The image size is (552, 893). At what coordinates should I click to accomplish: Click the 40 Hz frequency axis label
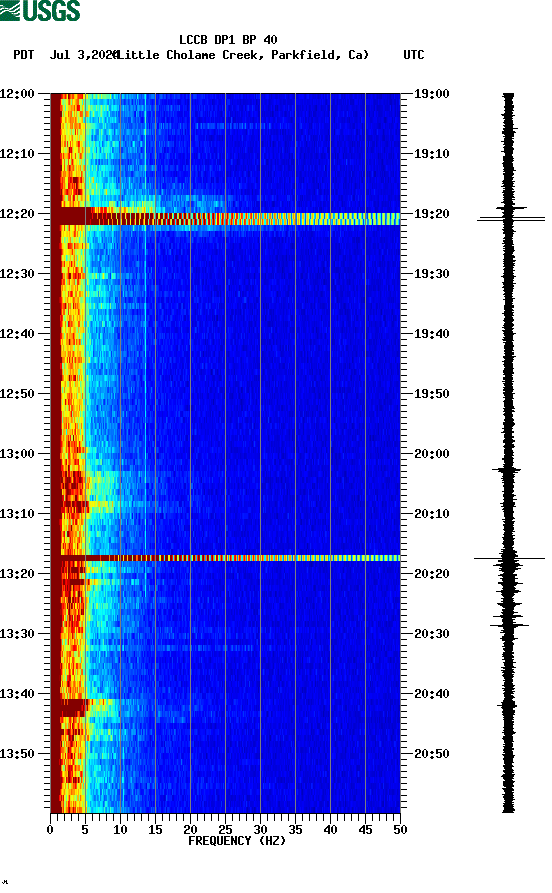[330, 830]
